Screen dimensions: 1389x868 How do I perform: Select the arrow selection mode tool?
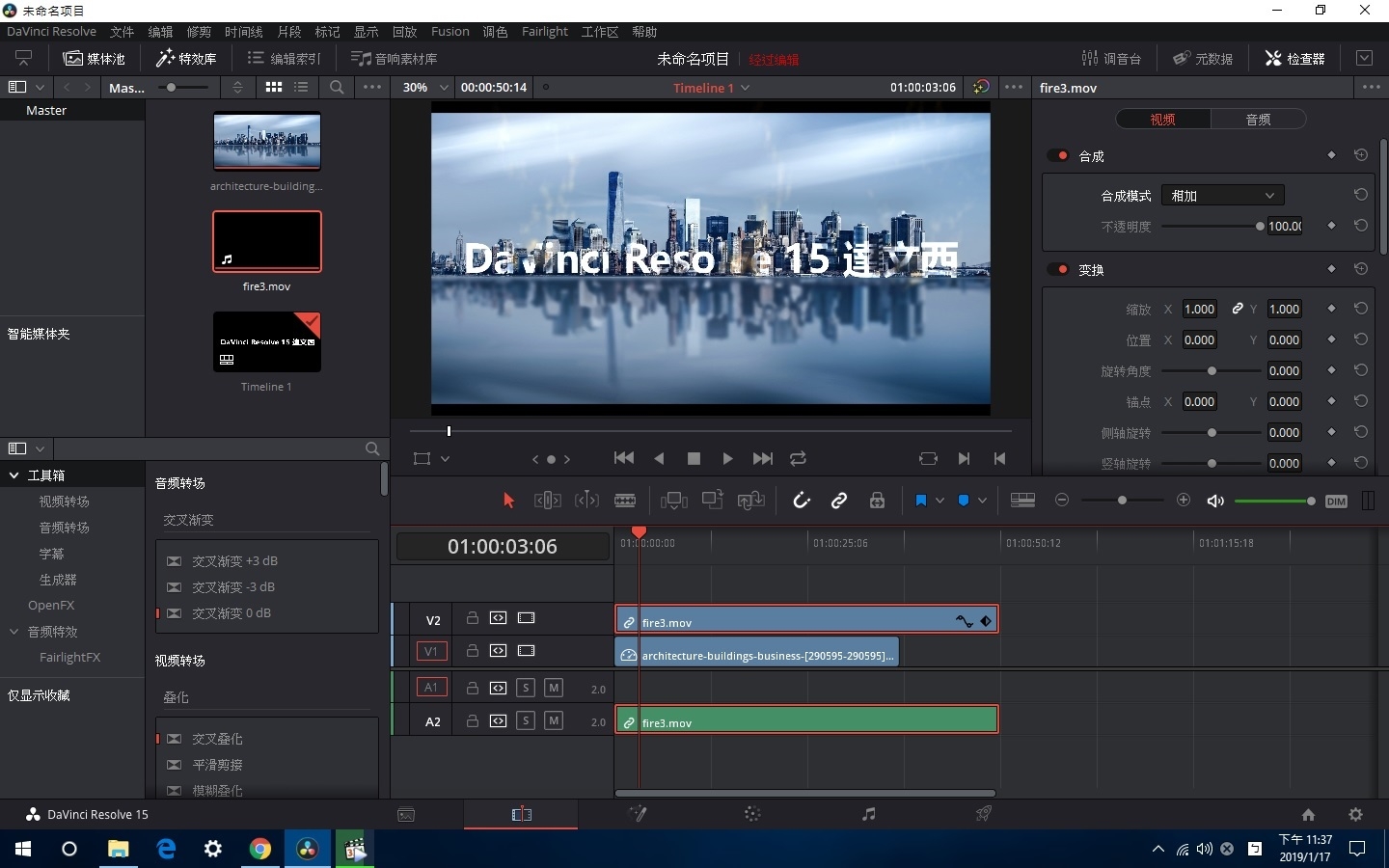(x=509, y=501)
